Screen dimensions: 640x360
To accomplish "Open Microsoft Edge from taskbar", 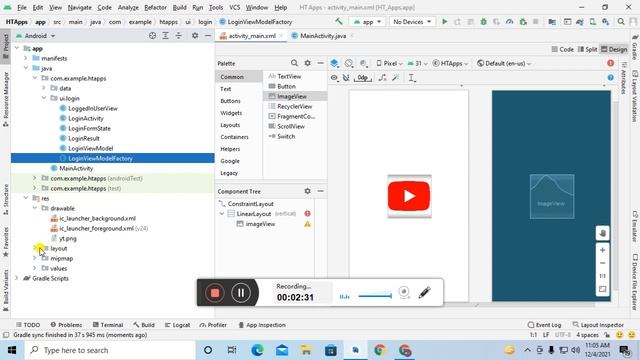I will [257, 350].
